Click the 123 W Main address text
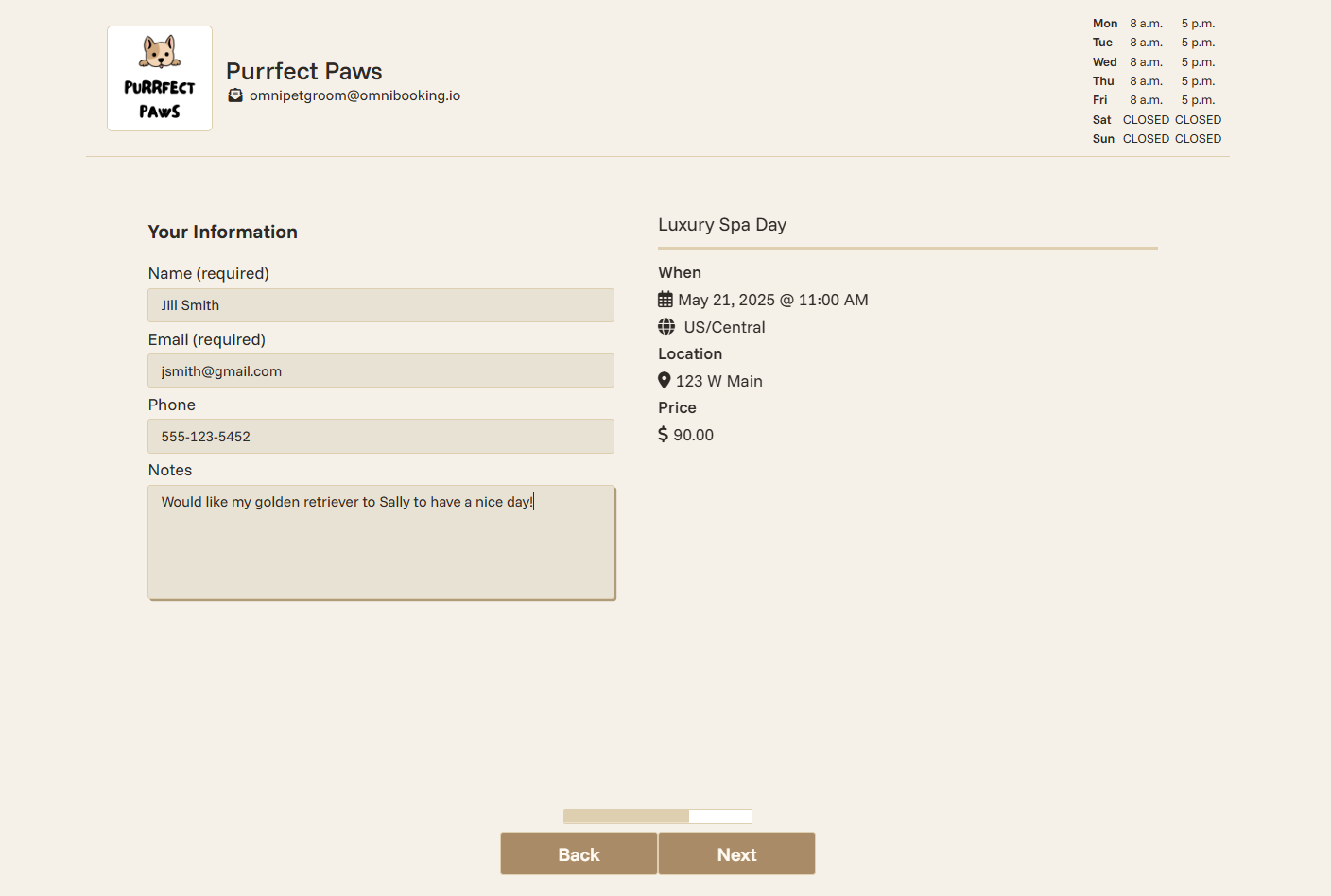1331x896 pixels. [x=719, y=381]
